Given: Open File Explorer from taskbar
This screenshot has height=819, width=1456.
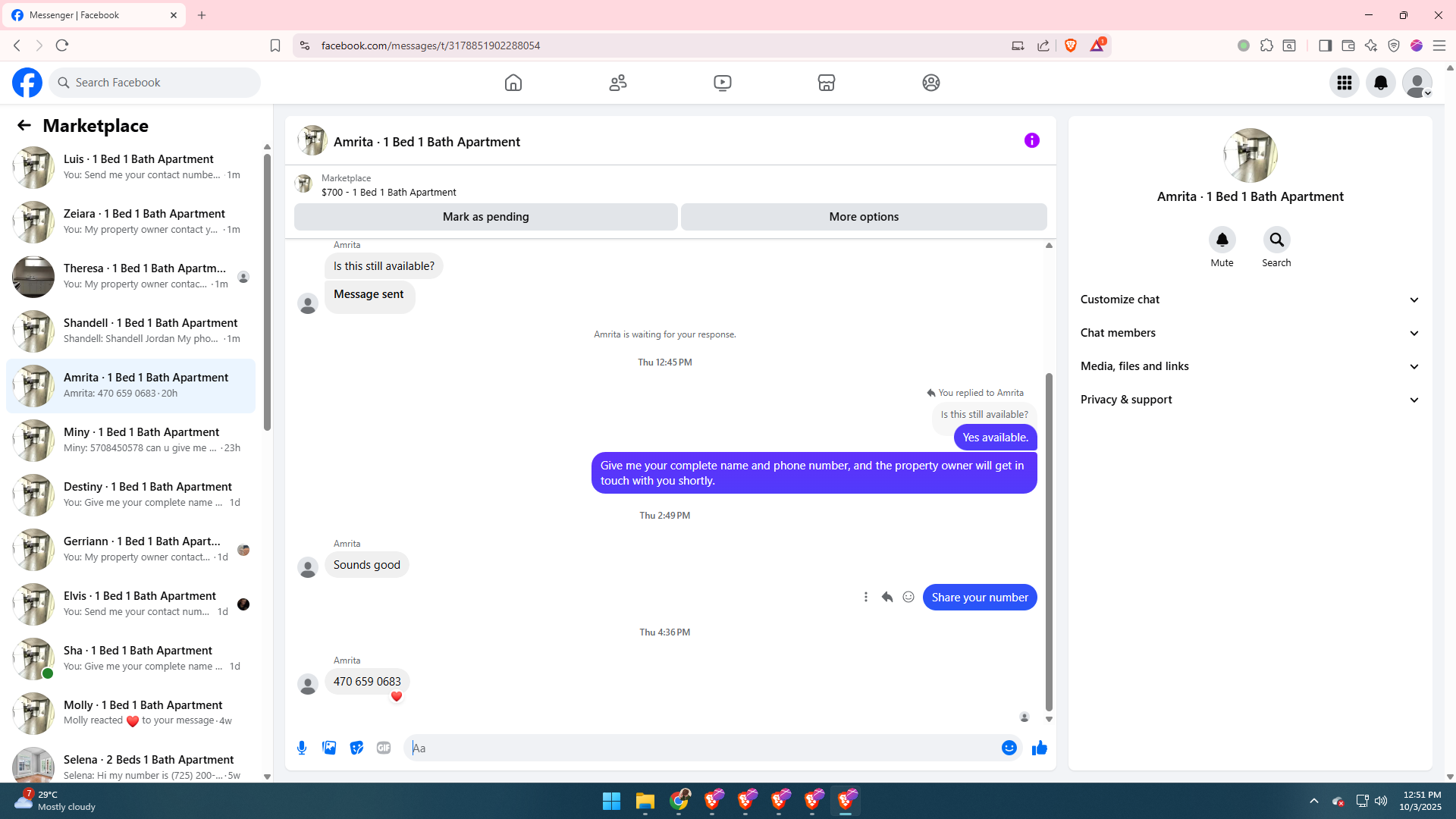Looking at the screenshot, I should 645,801.
